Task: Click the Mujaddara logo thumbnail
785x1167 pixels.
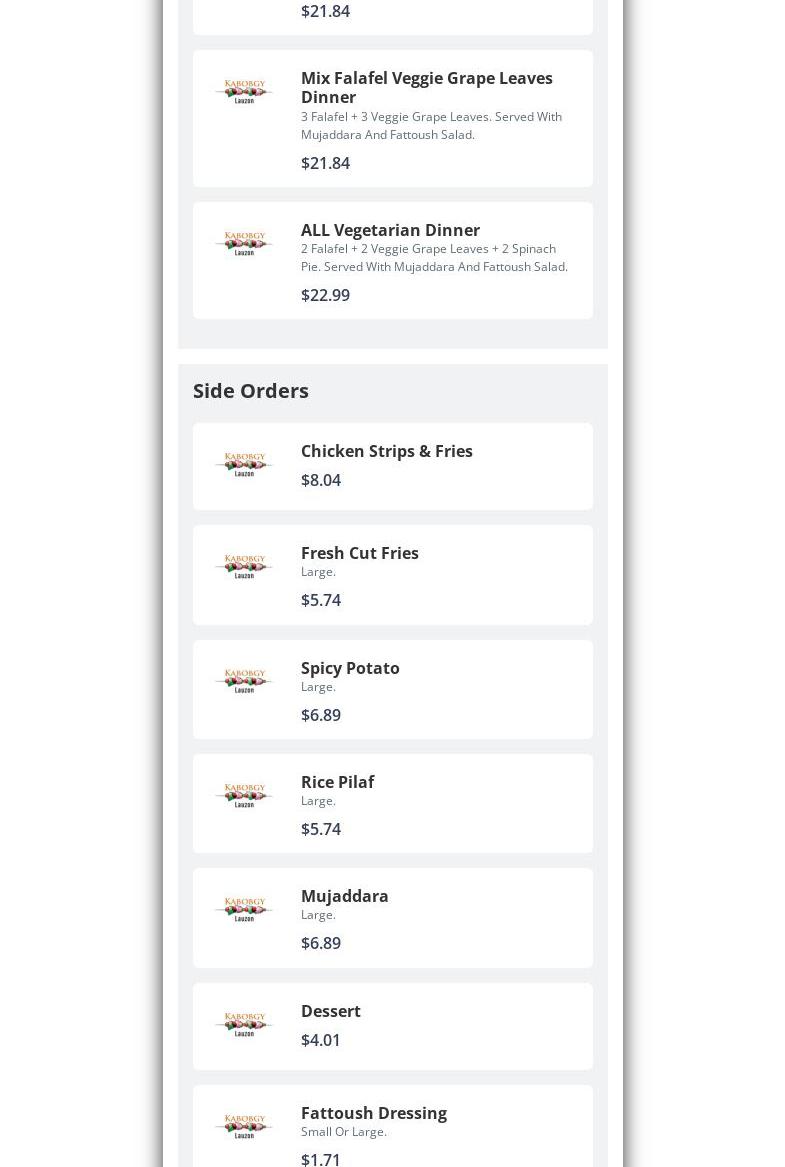Action: [243, 910]
